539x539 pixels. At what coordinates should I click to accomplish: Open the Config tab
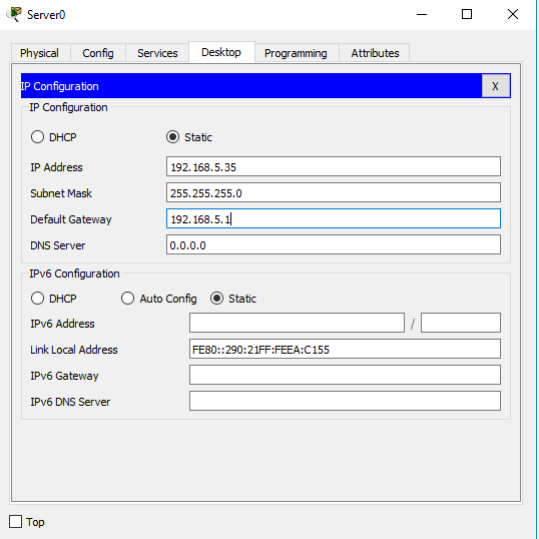[x=98, y=53]
